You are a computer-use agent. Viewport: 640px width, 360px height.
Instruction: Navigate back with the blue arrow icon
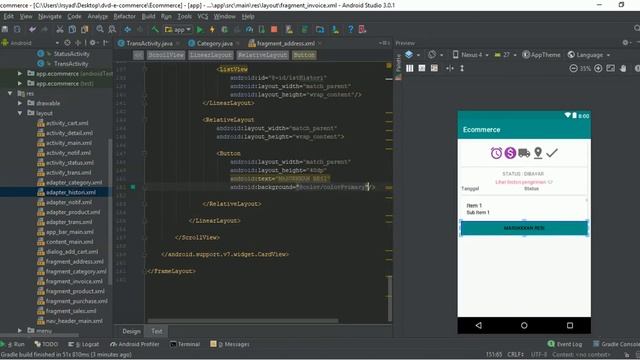(x=128, y=29)
